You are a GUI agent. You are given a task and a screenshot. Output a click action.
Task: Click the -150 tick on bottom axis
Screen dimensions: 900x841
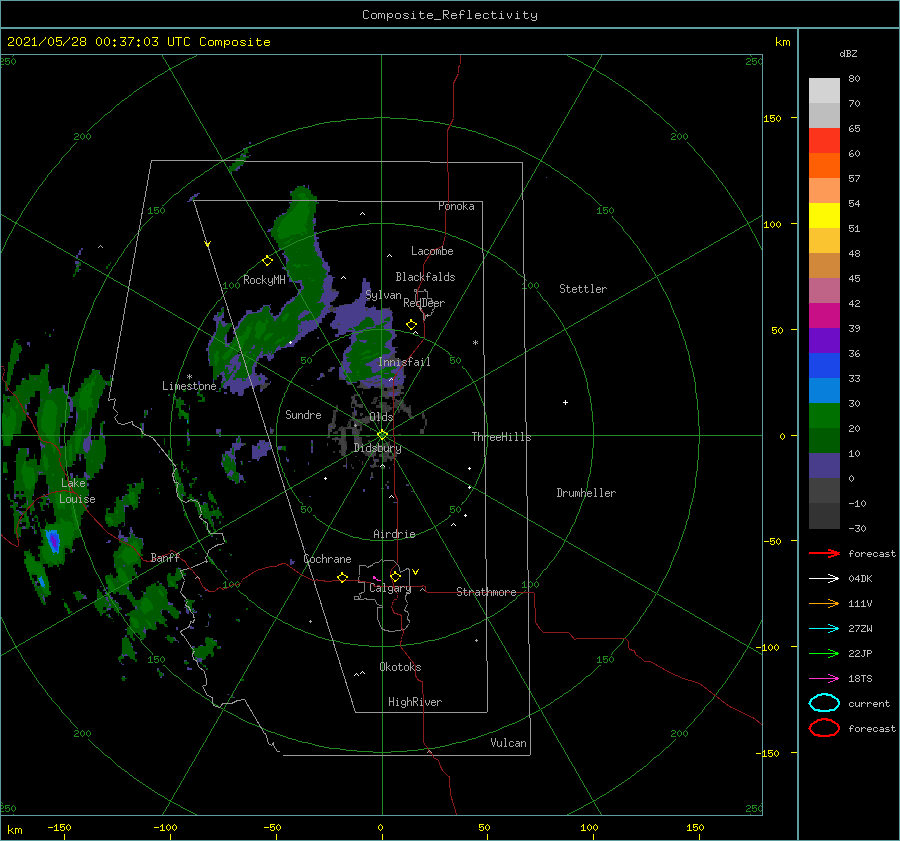[x=59, y=827]
